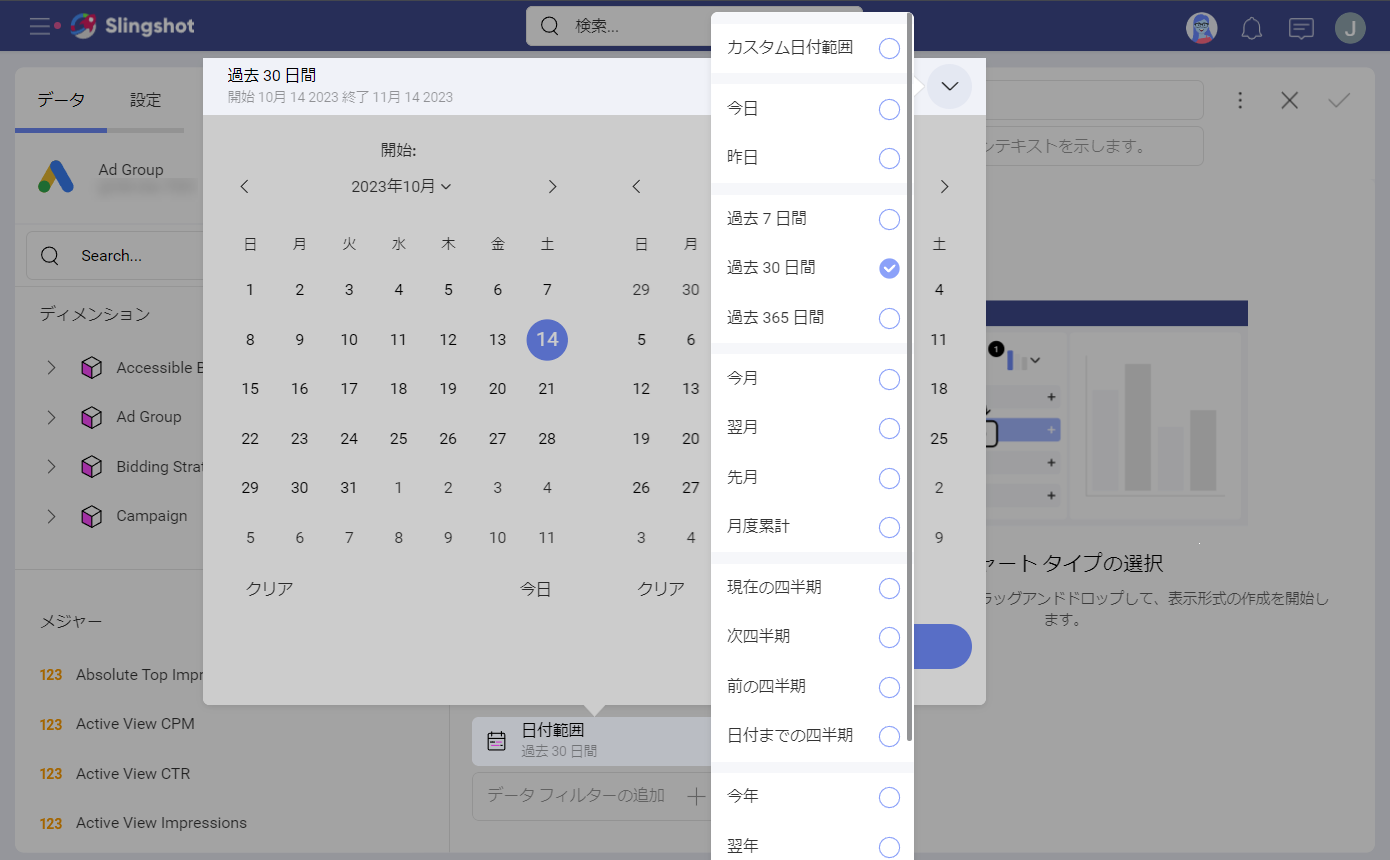The image size is (1390, 860).
Task: Expand the Accessible dimension row
Action: coord(51,368)
